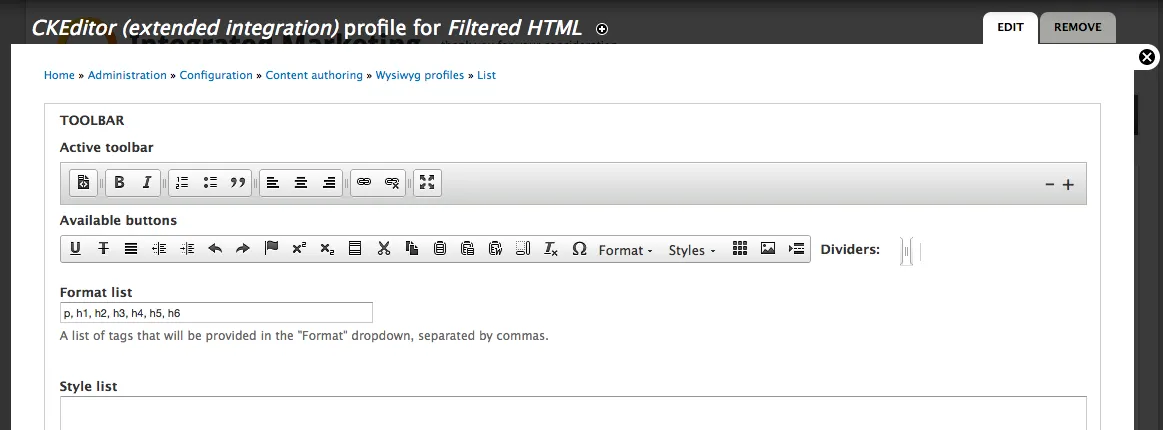Click the Blockquote quotation marks icon
The height and width of the screenshot is (430, 1163).
[x=238, y=183]
